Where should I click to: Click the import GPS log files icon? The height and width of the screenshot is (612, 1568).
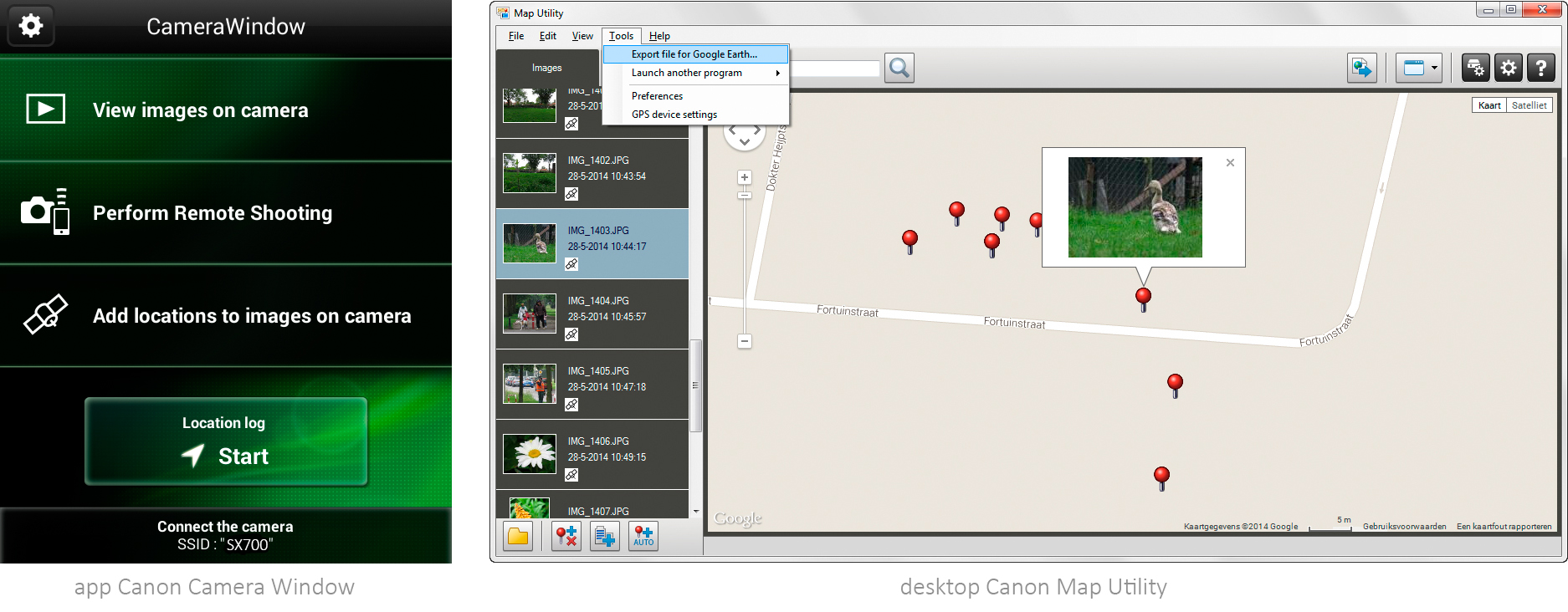[604, 536]
